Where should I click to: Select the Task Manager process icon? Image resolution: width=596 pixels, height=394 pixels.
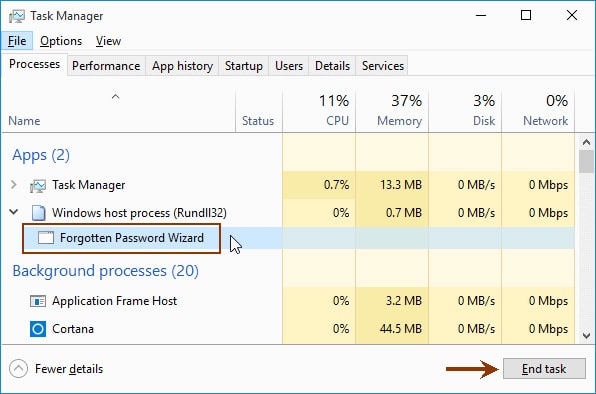38,185
